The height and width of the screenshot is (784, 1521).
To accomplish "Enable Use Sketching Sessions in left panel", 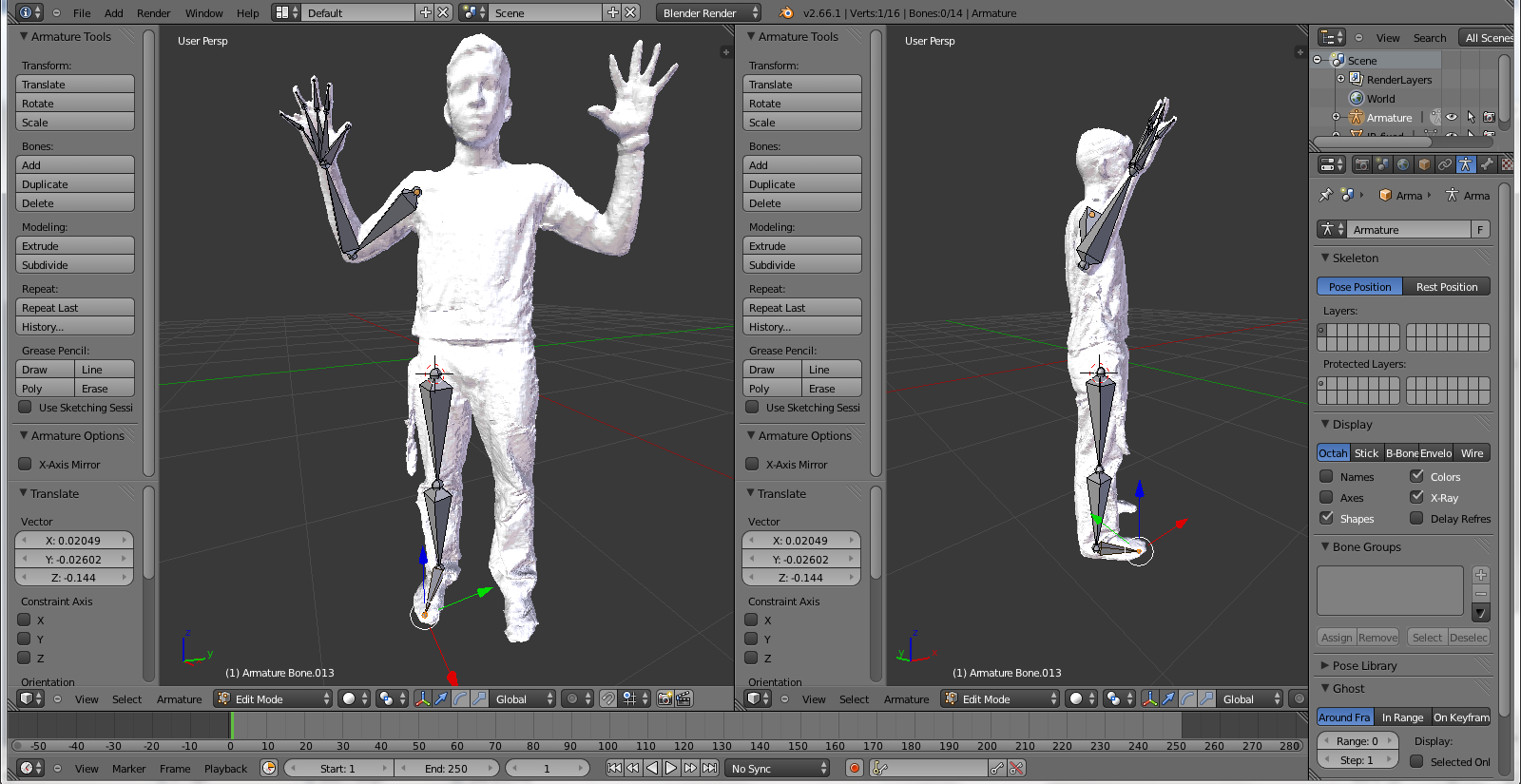I will point(26,407).
